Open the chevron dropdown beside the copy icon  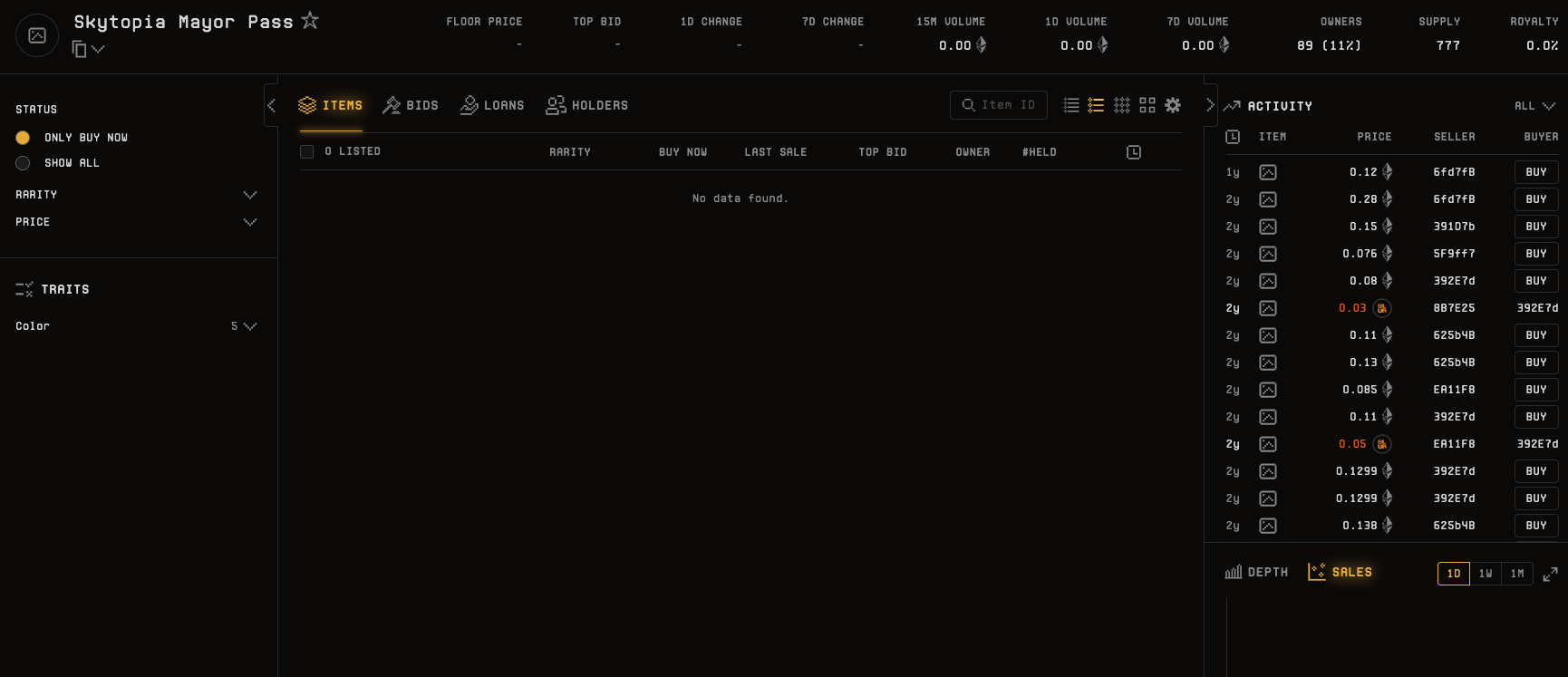pos(98,49)
